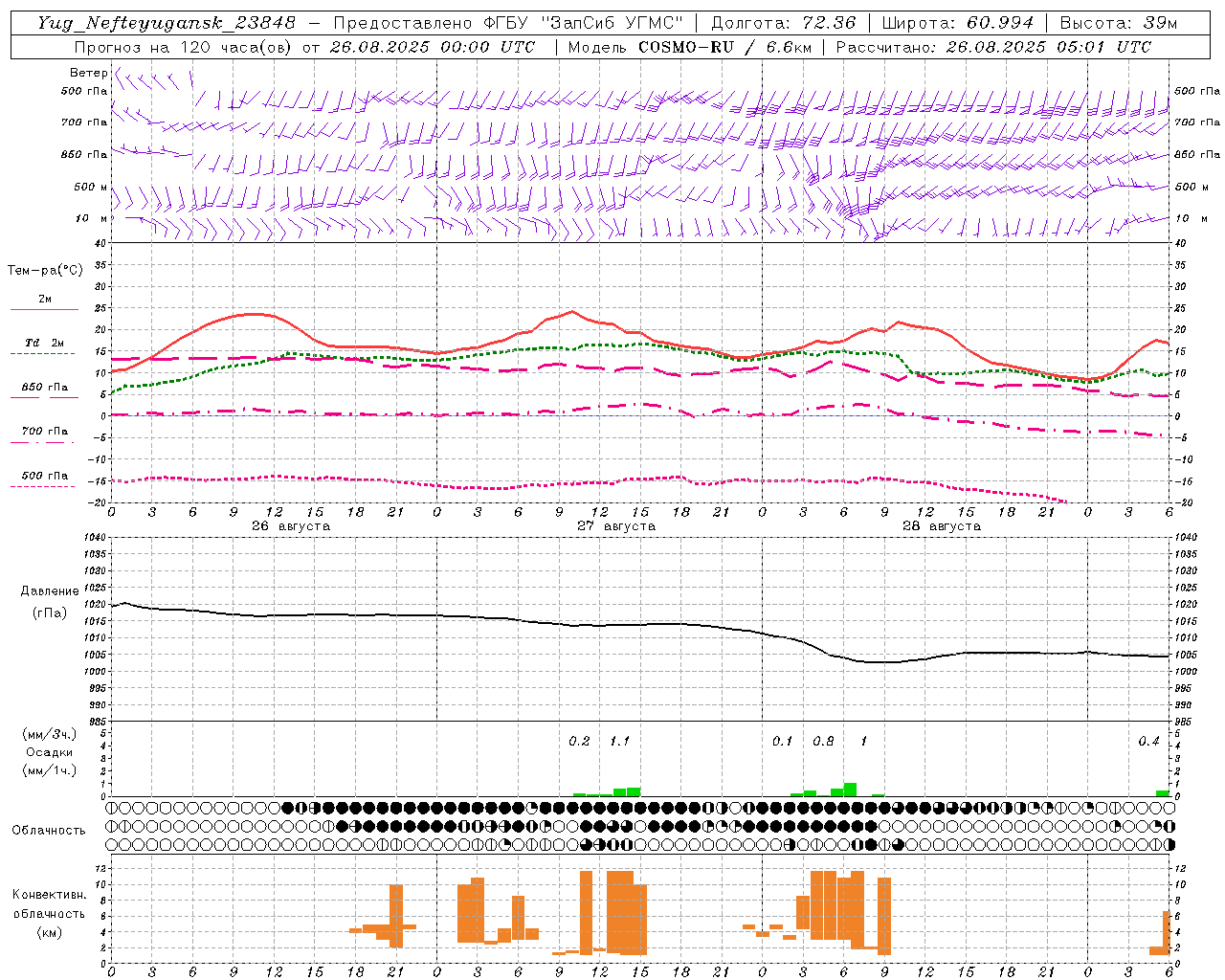Screen dimensions: 1225x980
Task: Click the Тем-ра(°C) temperature panel label
Action: [45, 271]
